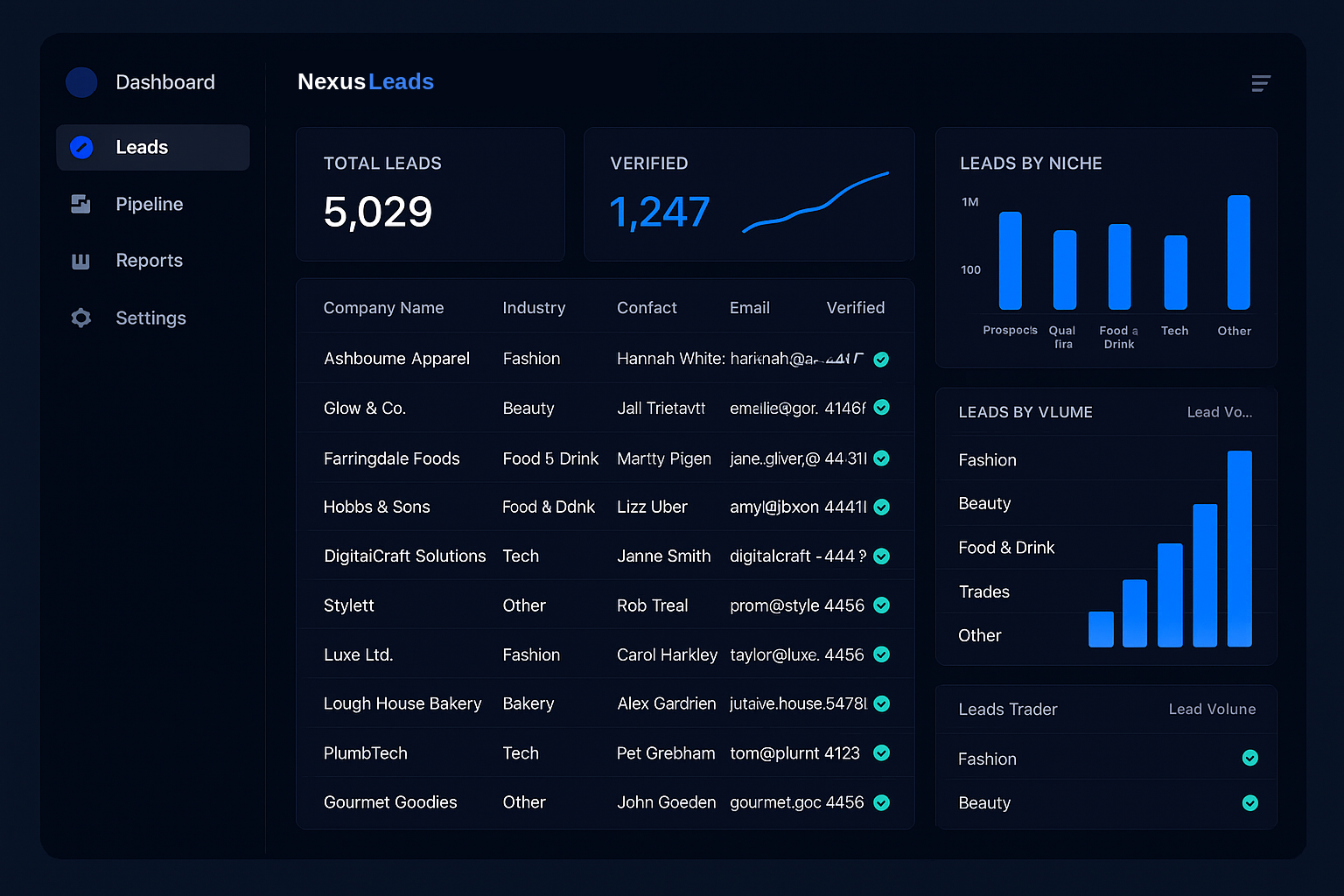The width and height of the screenshot is (1344, 896).
Task: Click the blue circle logo beside Dashboard
Action: (81, 82)
